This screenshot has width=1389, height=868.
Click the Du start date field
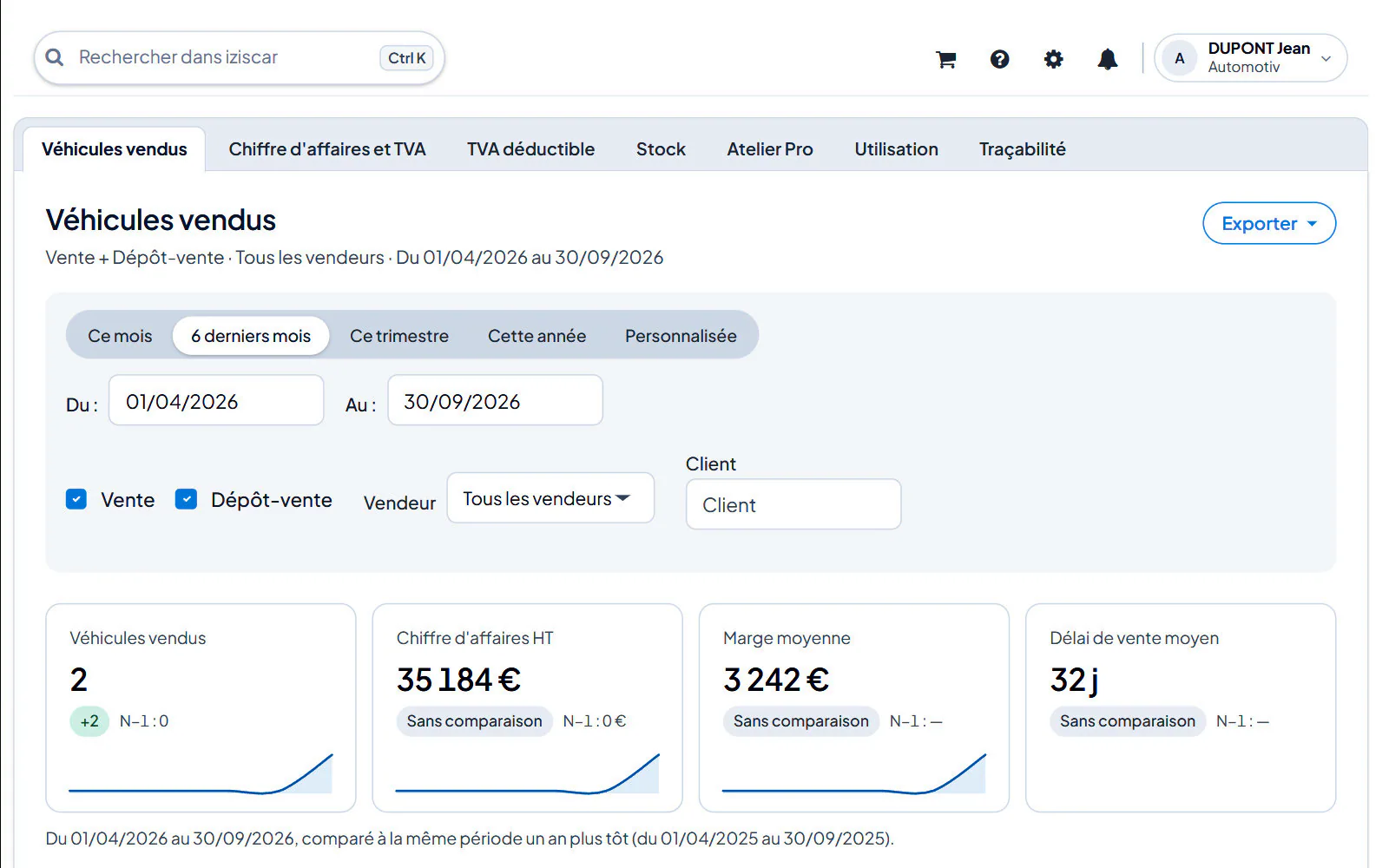(216, 401)
